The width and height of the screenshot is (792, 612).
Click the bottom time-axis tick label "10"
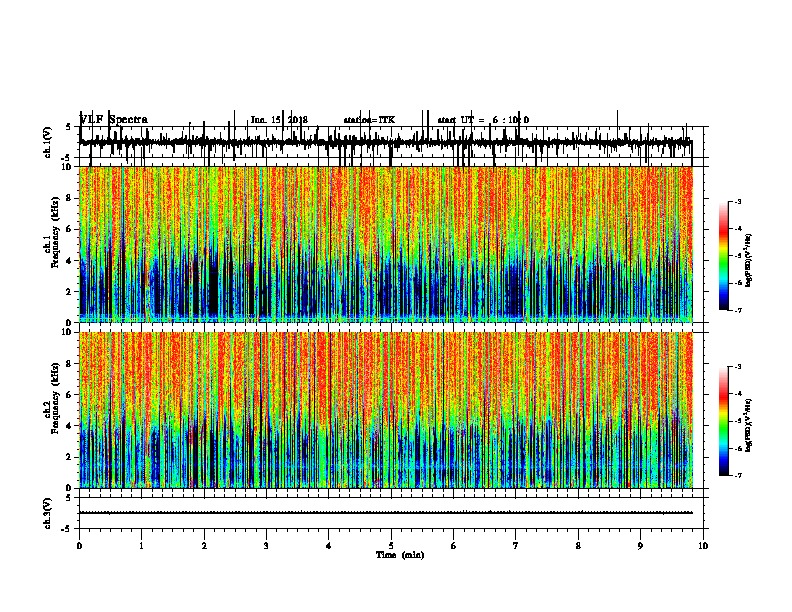[703, 546]
